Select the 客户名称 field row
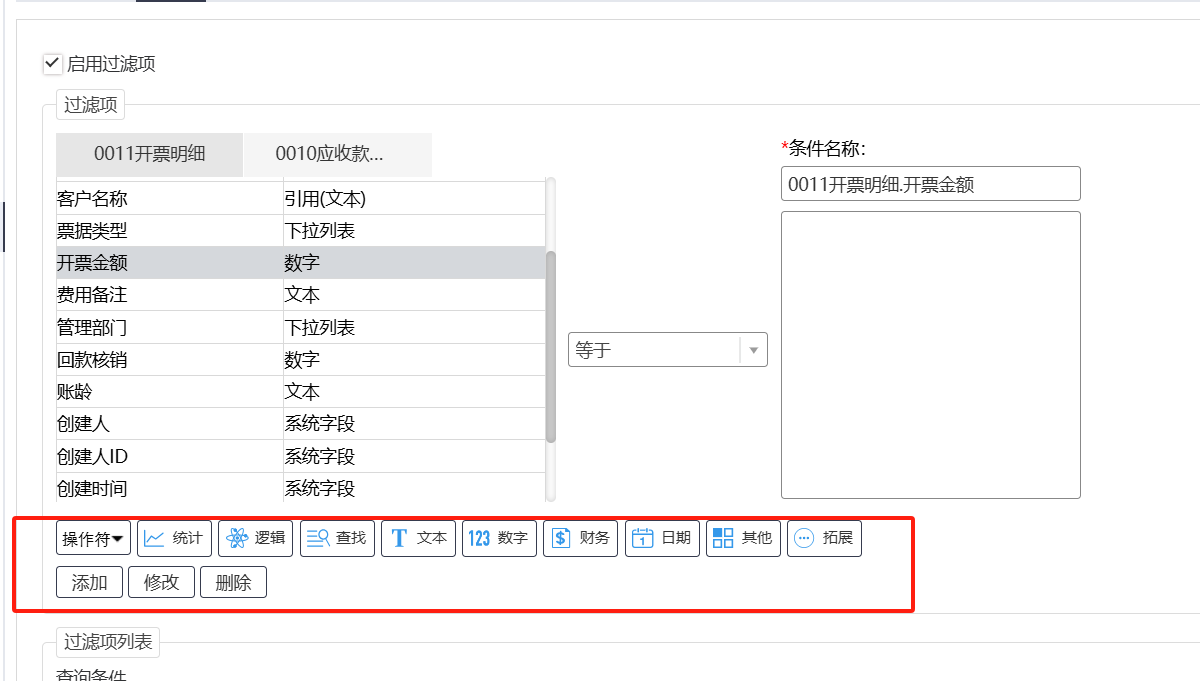This screenshot has height=681, width=1200. pos(300,199)
